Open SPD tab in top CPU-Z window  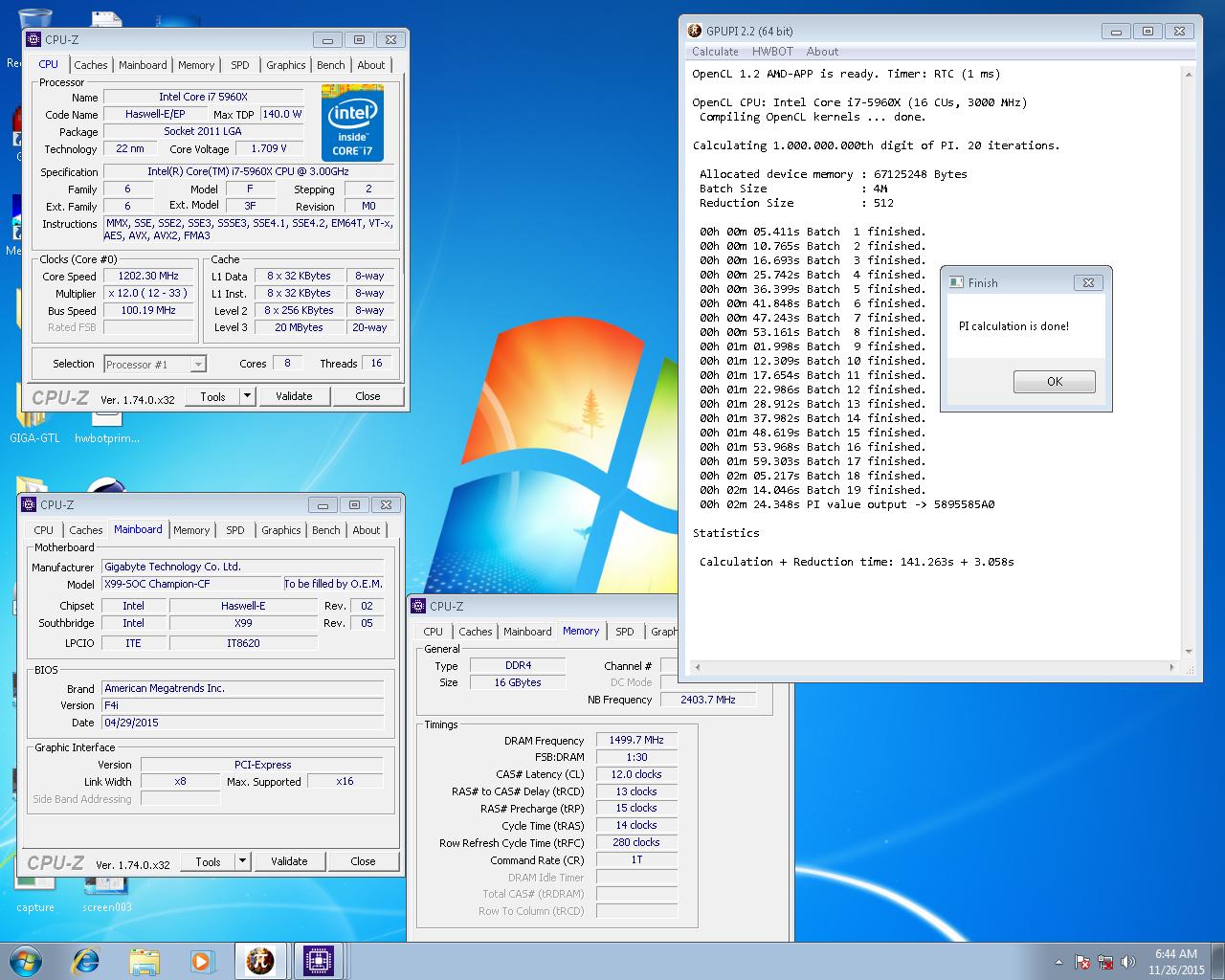point(240,65)
